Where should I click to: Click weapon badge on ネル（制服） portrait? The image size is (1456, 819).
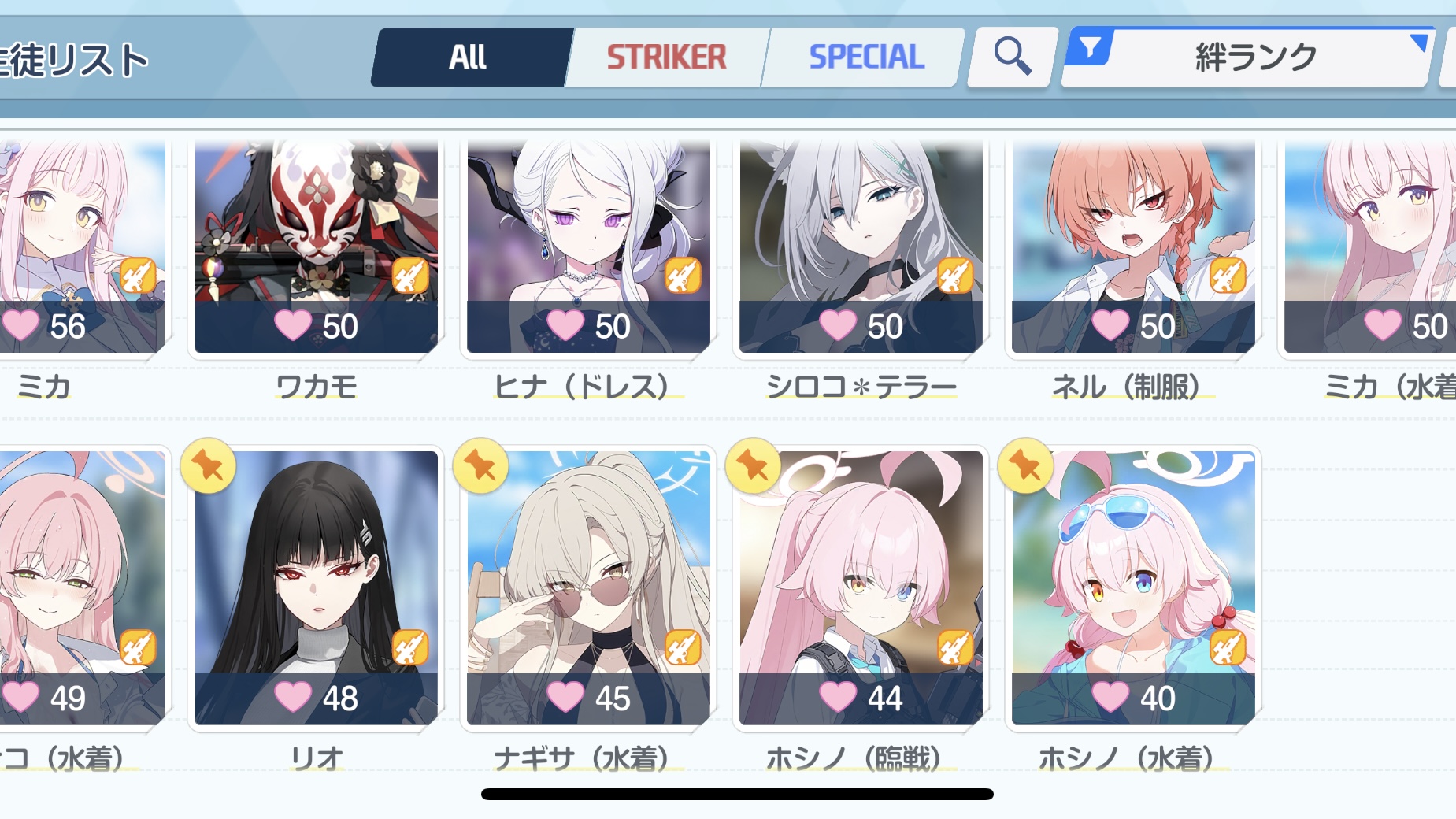(x=1228, y=276)
